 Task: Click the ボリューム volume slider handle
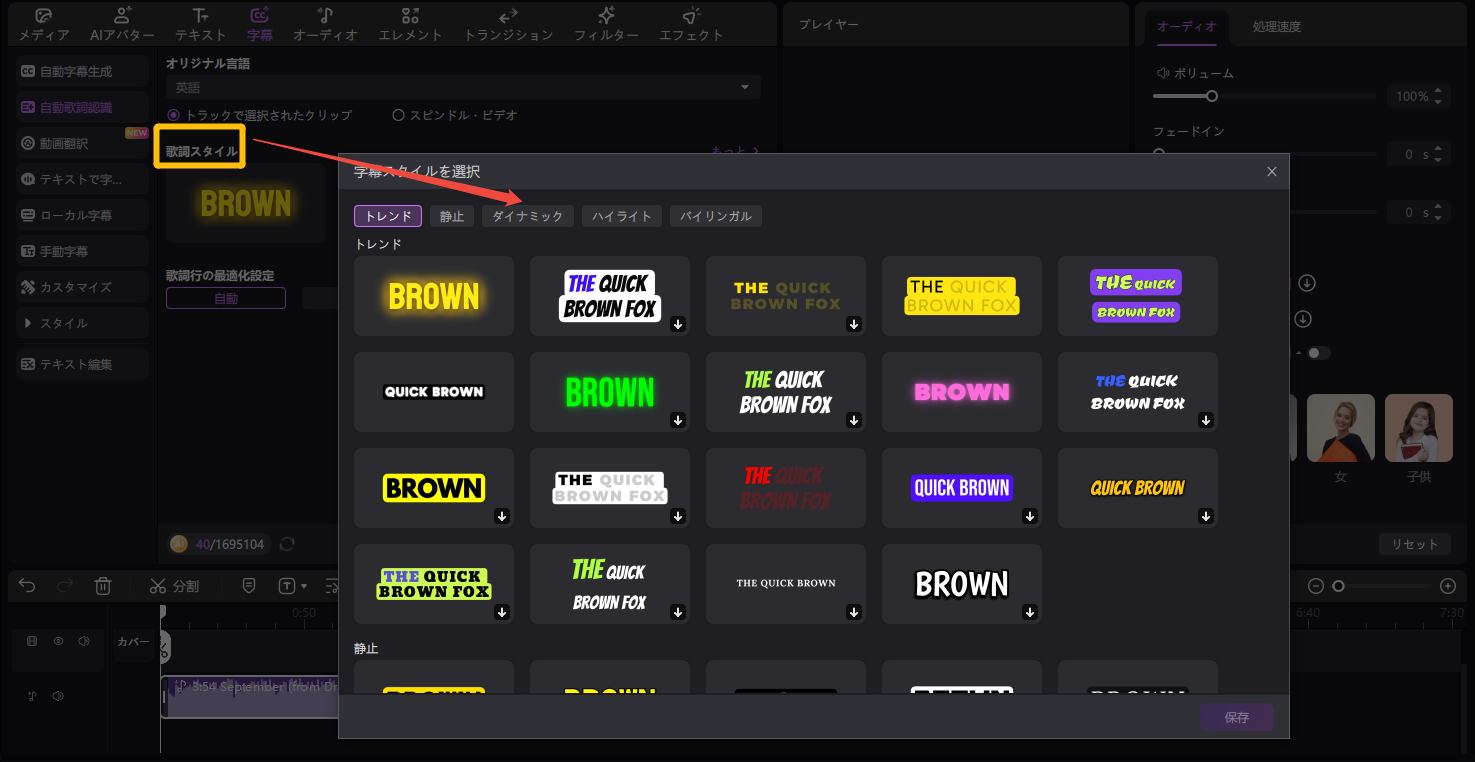click(1211, 96)
